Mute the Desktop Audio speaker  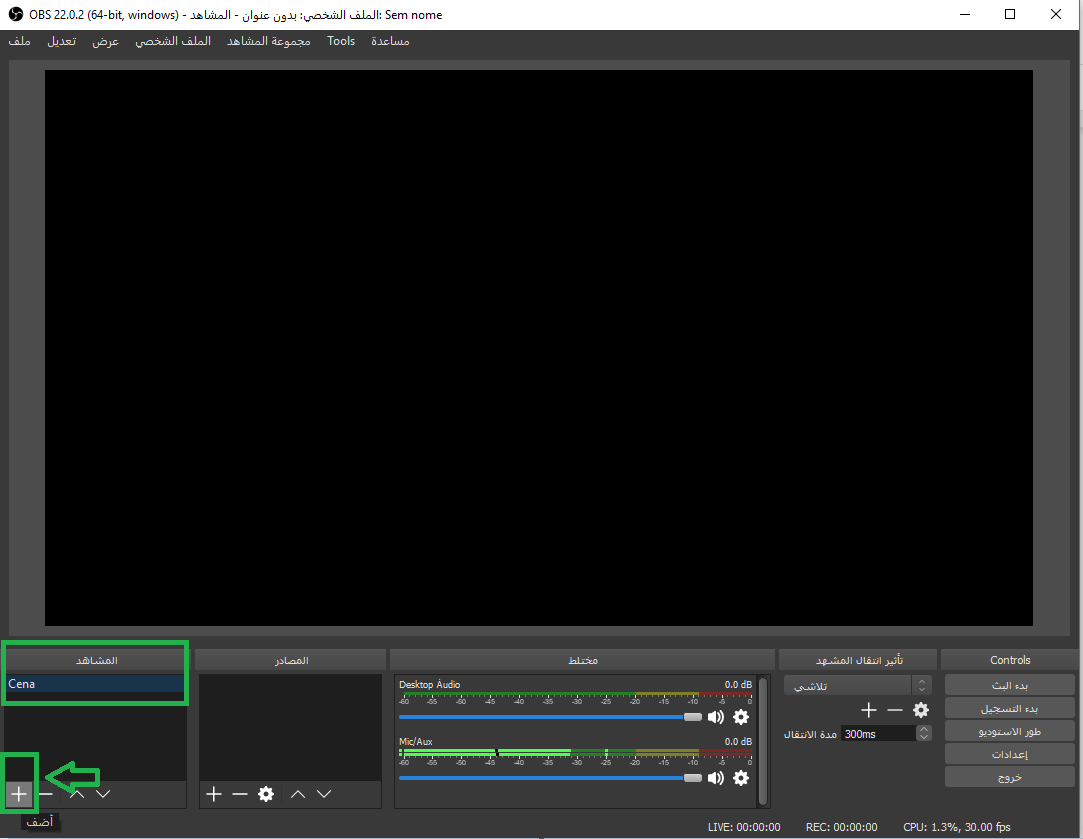716,717
